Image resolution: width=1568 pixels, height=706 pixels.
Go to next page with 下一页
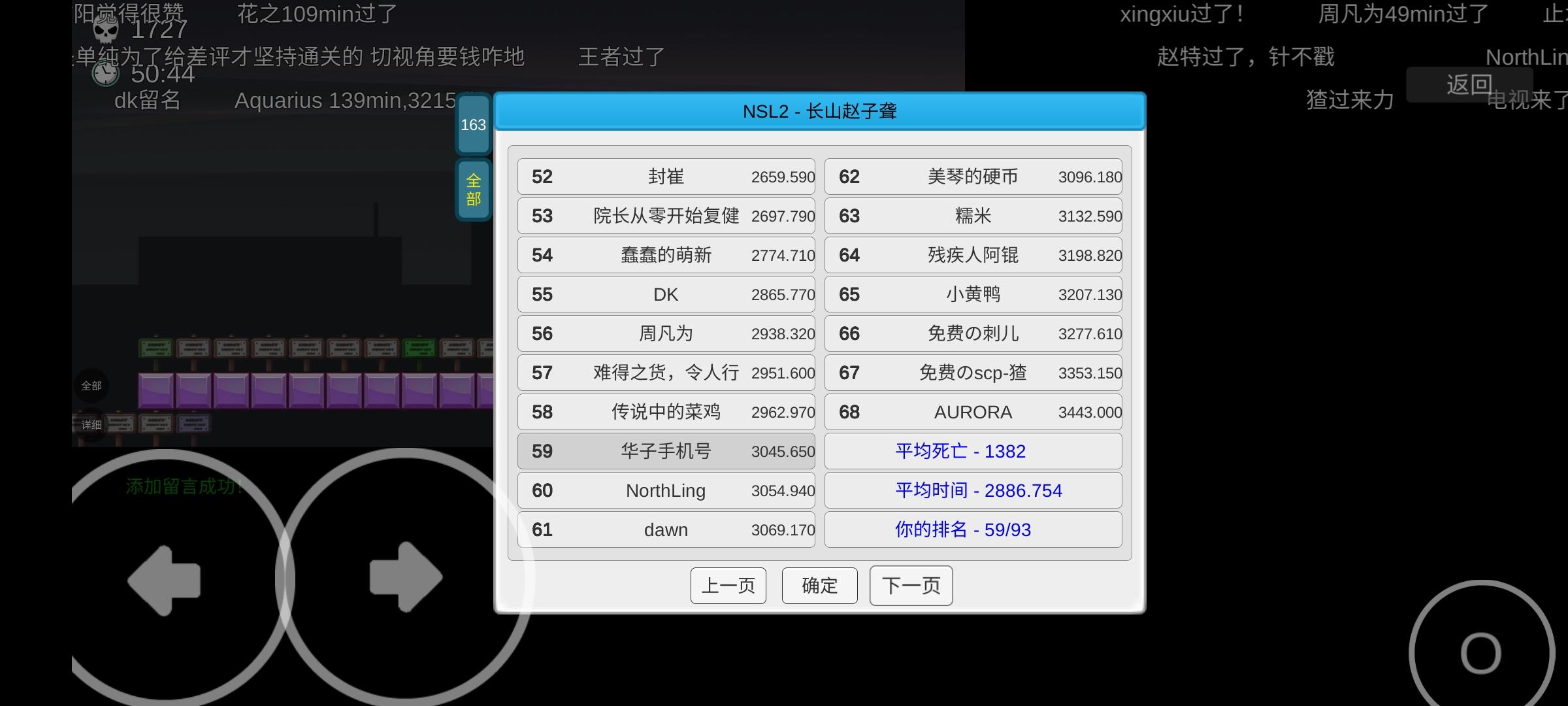click(x=911, y=585)
